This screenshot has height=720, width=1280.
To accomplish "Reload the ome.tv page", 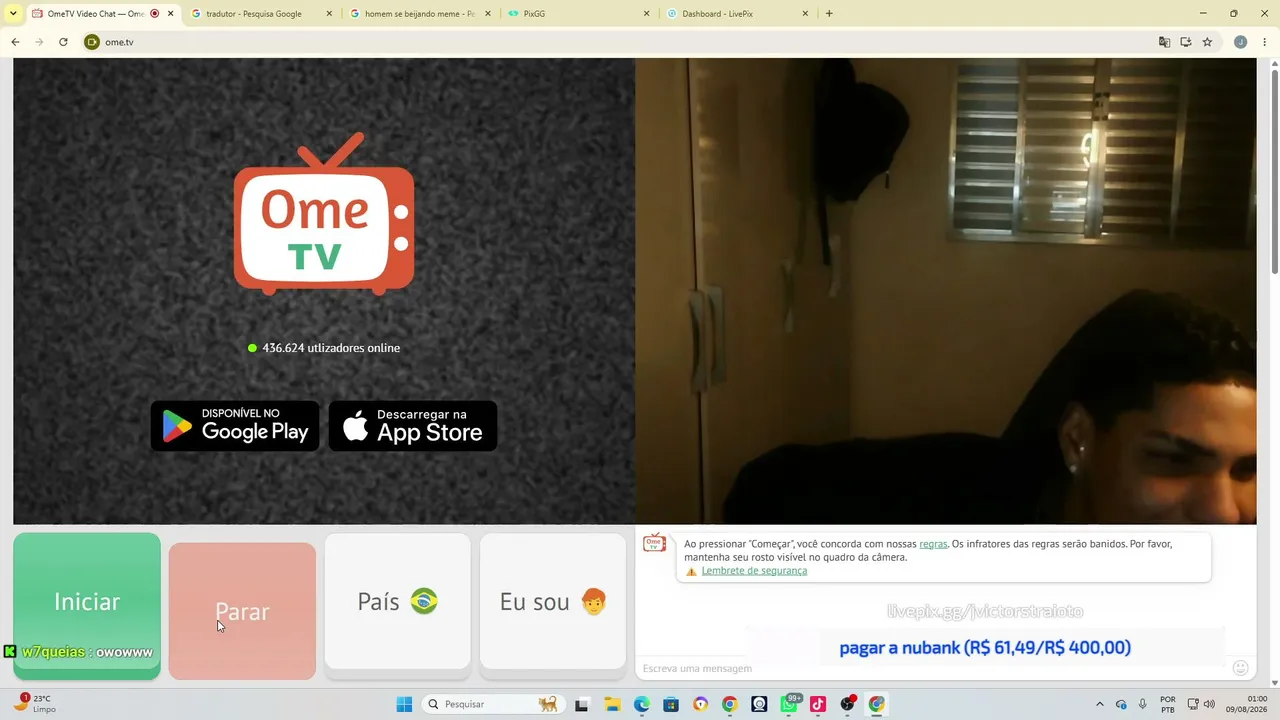I will pyautogui.click(x=63, y=42).
